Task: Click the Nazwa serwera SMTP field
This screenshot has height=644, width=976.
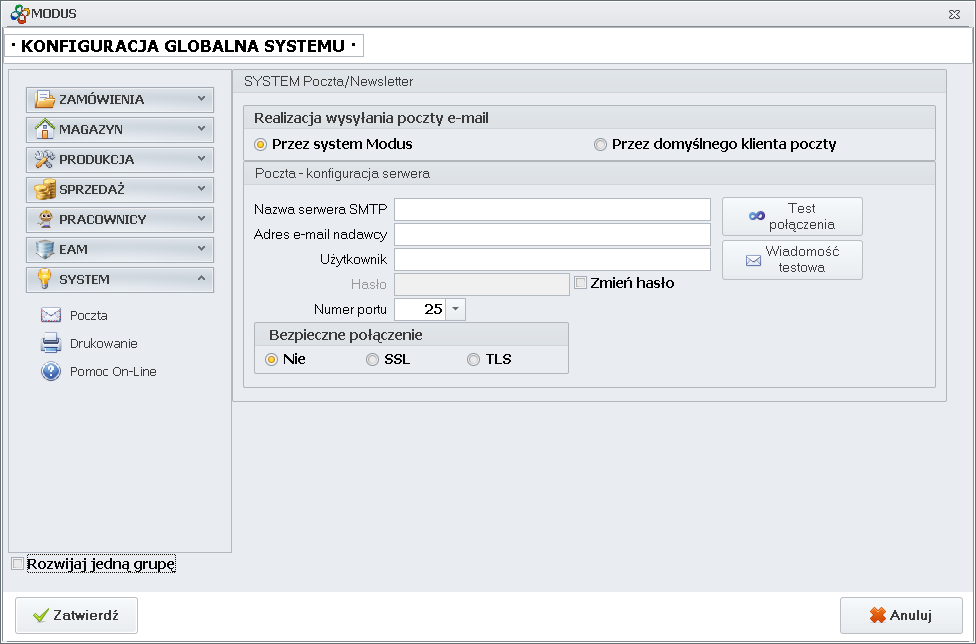Action: click(x=552, y=210)
